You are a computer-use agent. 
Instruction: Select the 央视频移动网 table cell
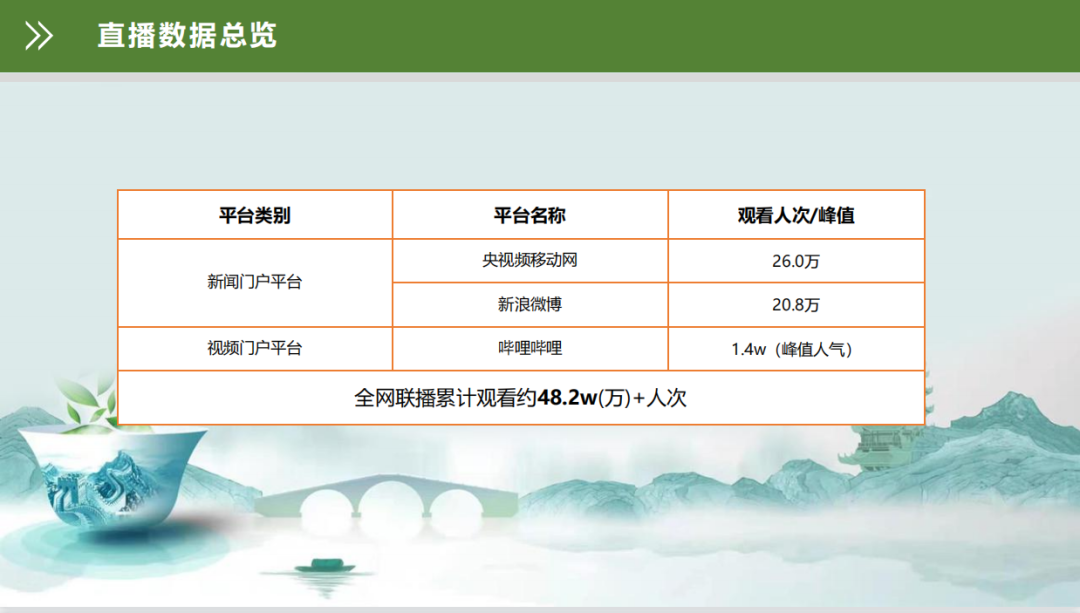pyautogui.click(x=530, y=261)
